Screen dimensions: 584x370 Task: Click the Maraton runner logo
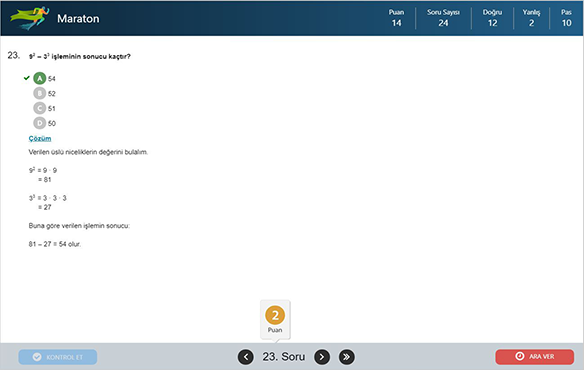pos(30,18)
